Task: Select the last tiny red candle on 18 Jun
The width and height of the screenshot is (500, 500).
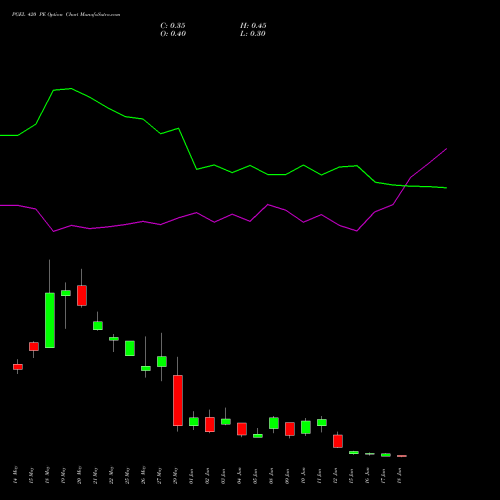Action: point(402,456)
